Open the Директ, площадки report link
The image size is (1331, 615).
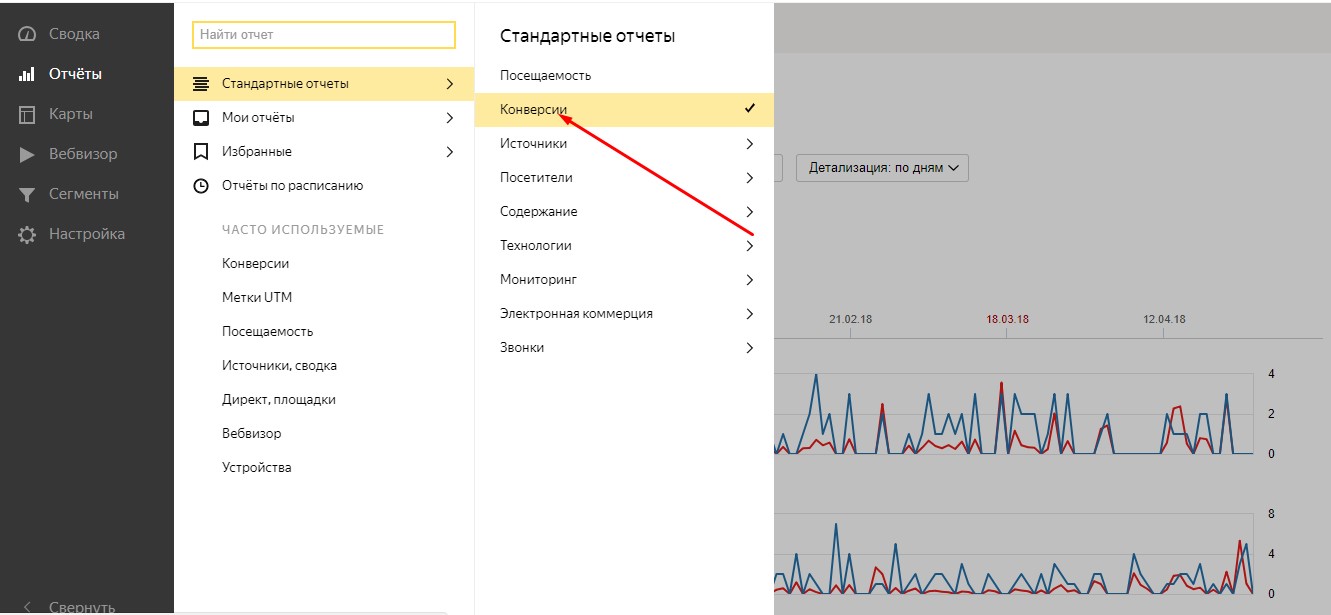pyautogui.click(x=279, y=400)
